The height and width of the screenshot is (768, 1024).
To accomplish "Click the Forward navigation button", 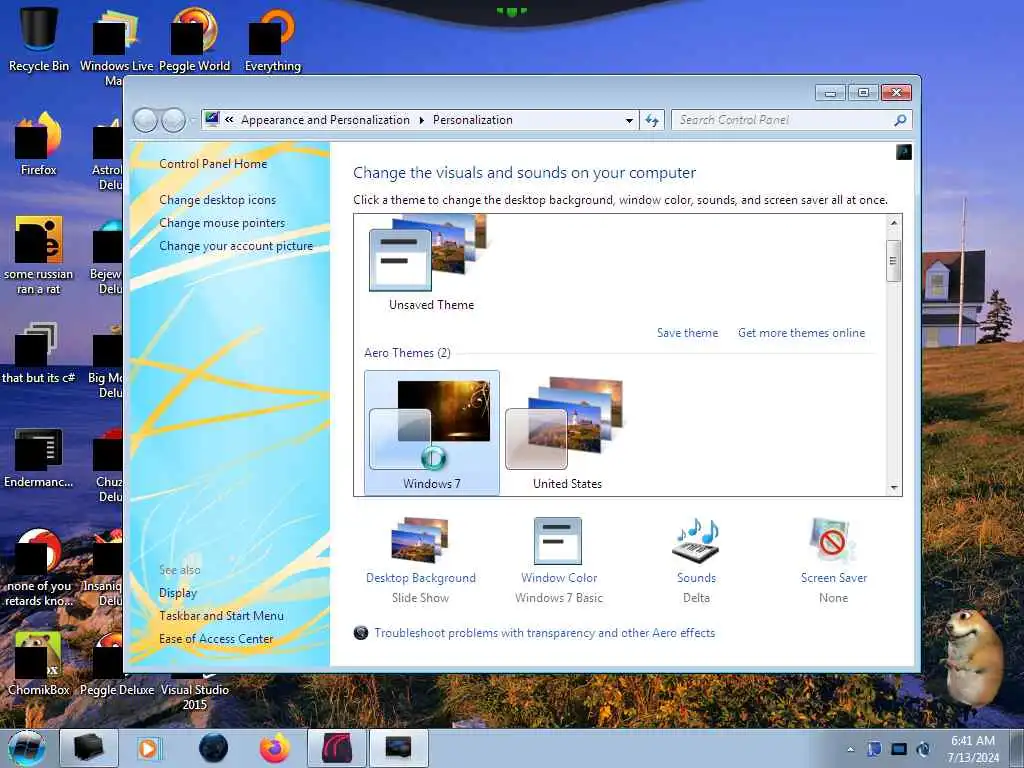I will pos(173,120).
